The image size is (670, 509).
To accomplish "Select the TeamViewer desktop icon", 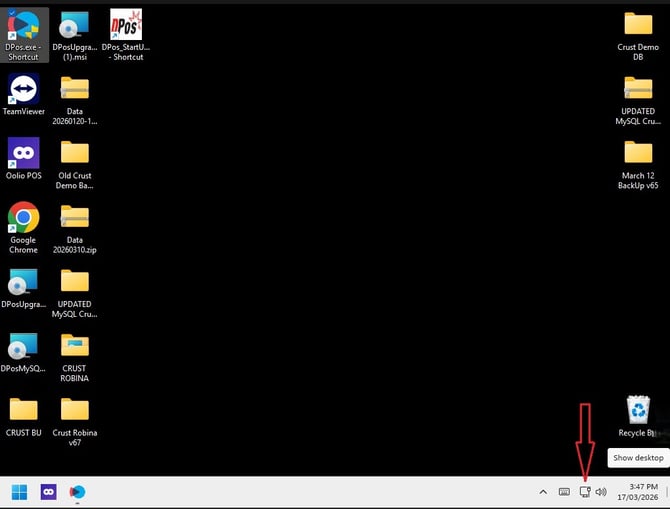I will coord(24,94).
